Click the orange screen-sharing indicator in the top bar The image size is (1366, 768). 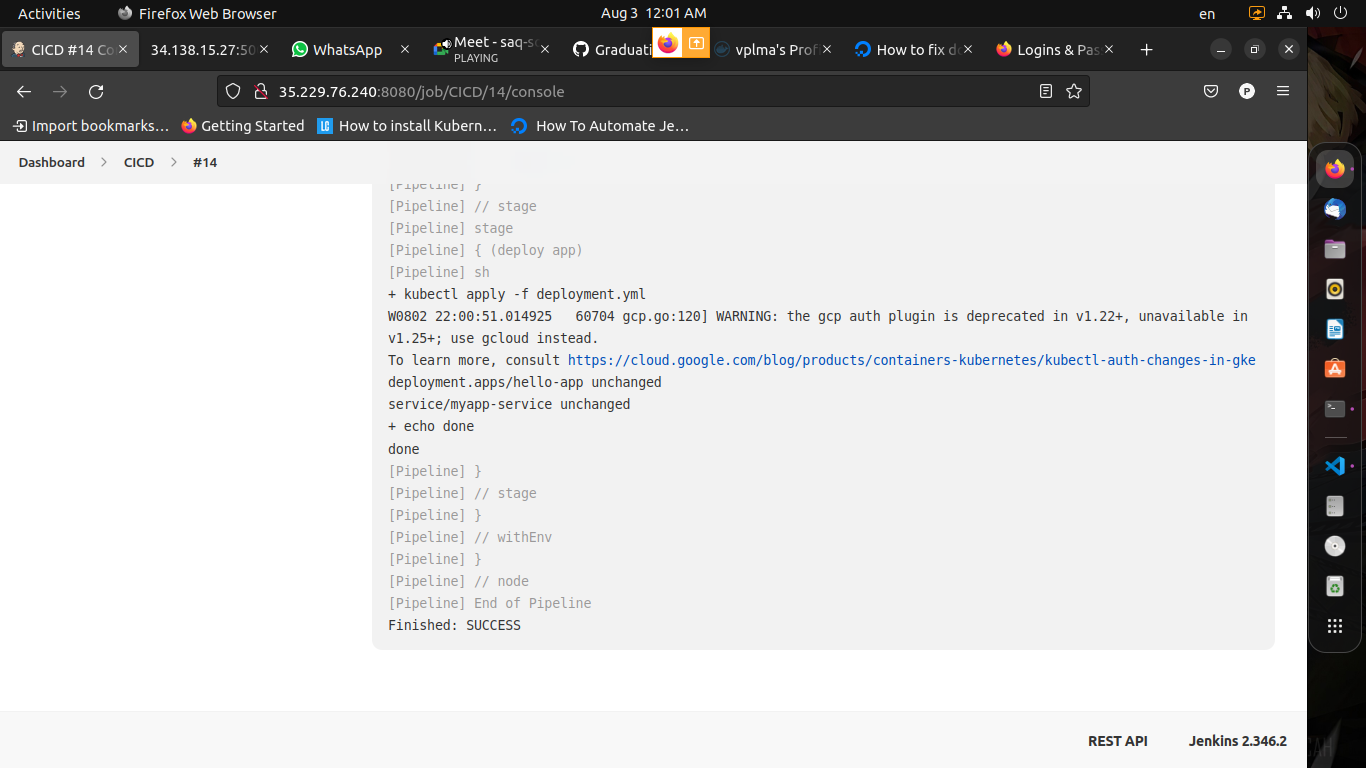click(1255, 13)
